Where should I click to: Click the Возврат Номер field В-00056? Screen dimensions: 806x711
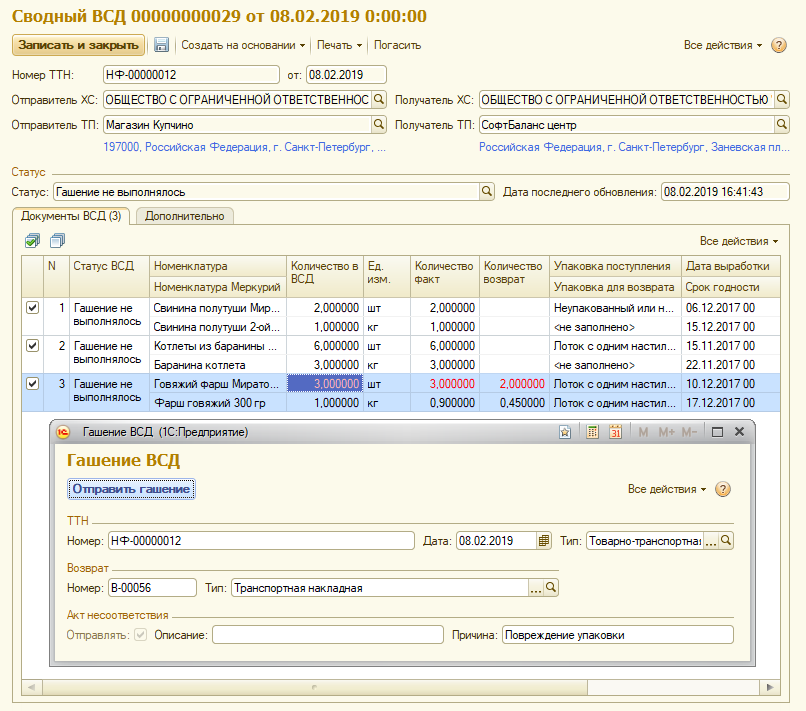[152, 588]
